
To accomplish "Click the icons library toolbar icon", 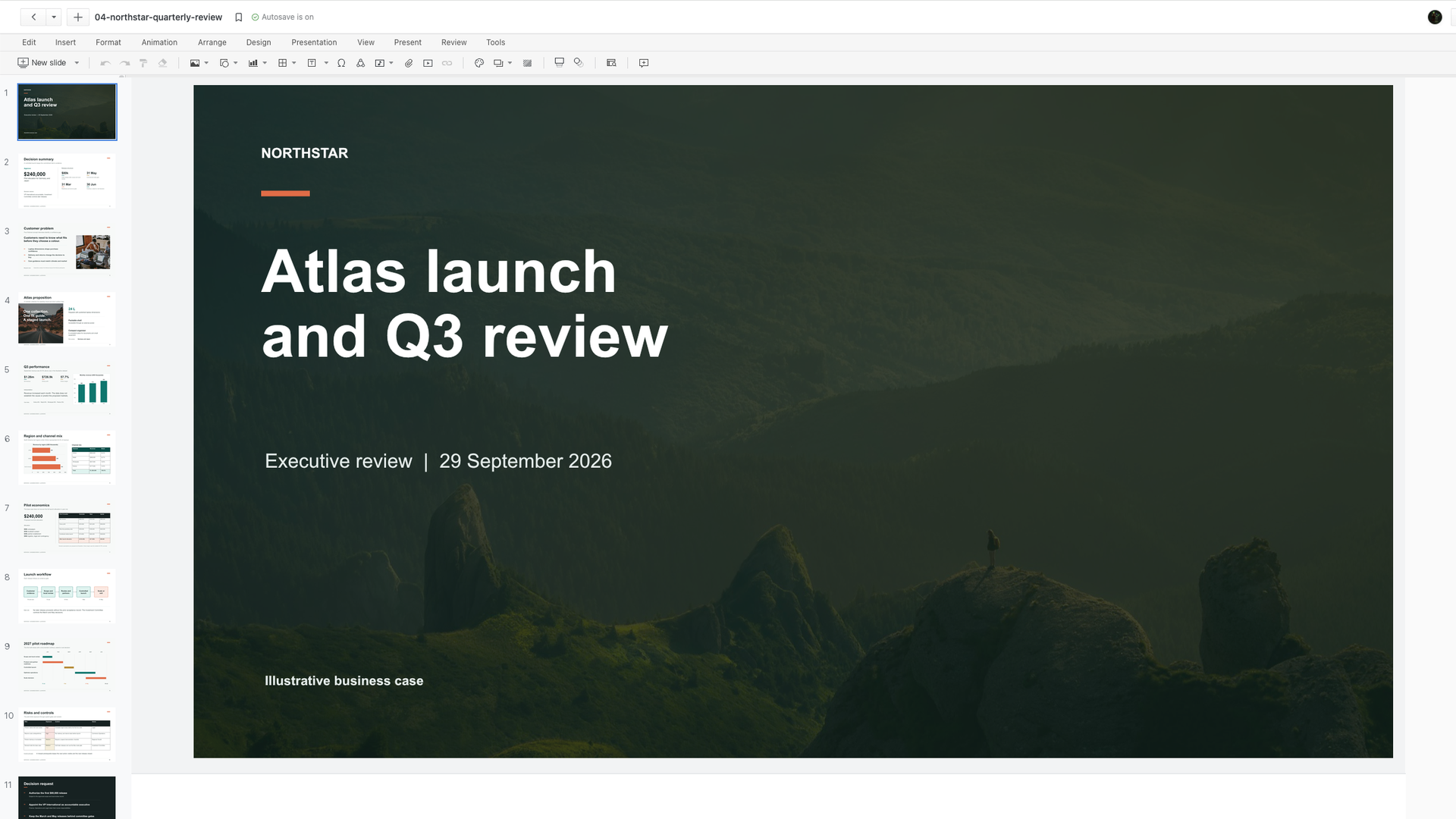I will pos(361,63).
